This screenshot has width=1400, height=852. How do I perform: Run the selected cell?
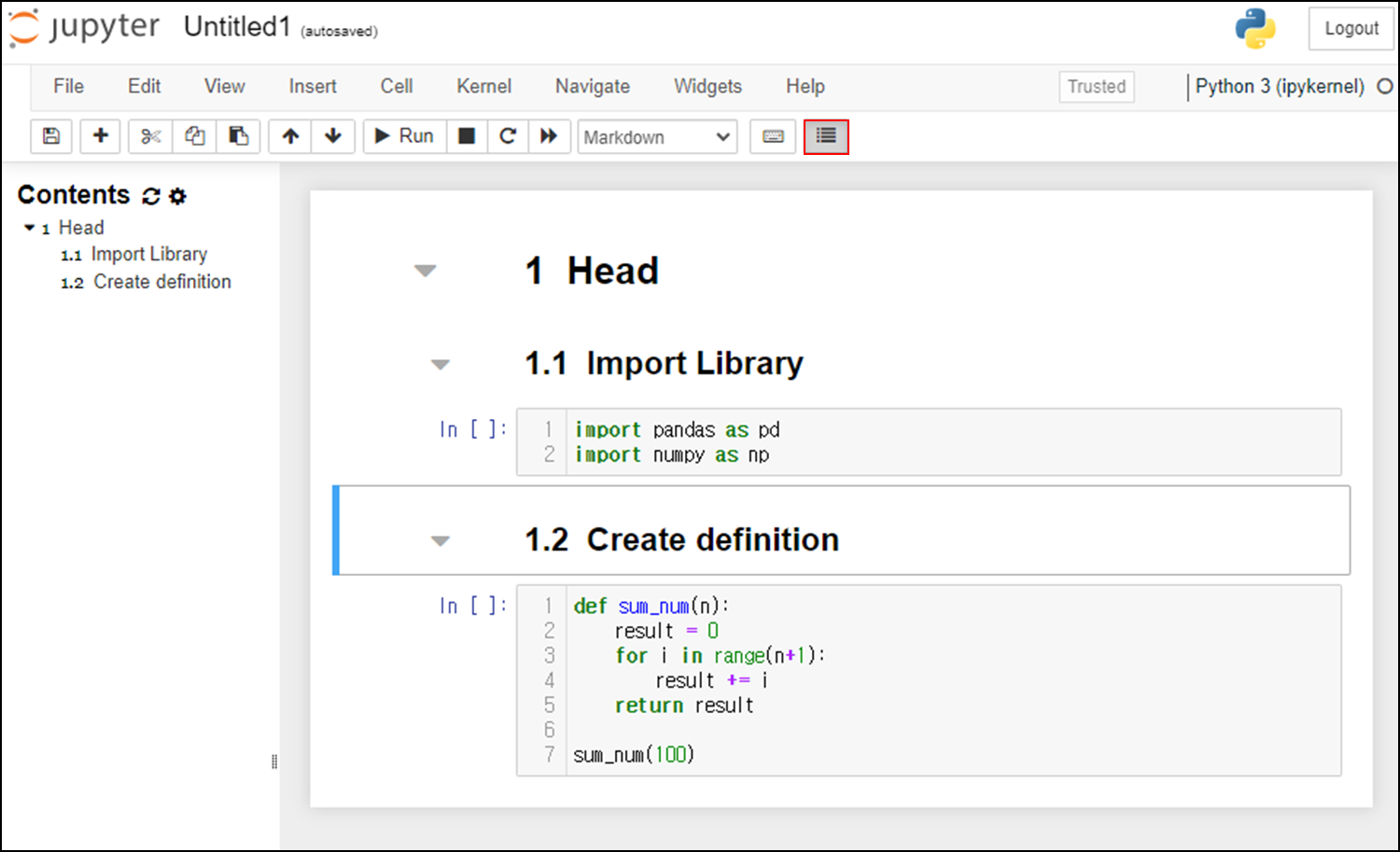(x=404, y=136)
